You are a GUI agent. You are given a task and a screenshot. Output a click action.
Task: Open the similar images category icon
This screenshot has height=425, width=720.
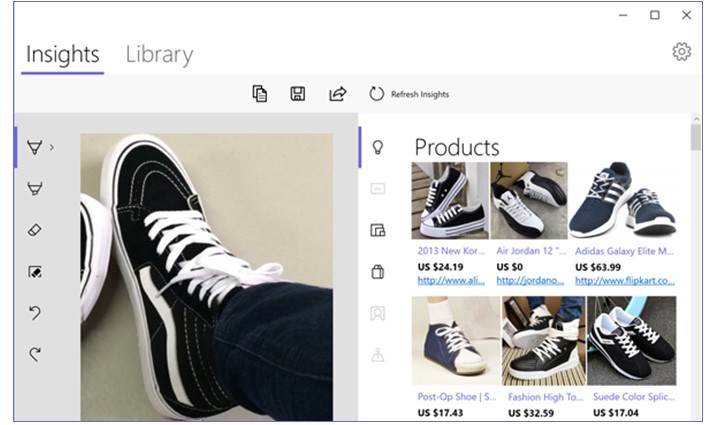(x=378, y=230)
